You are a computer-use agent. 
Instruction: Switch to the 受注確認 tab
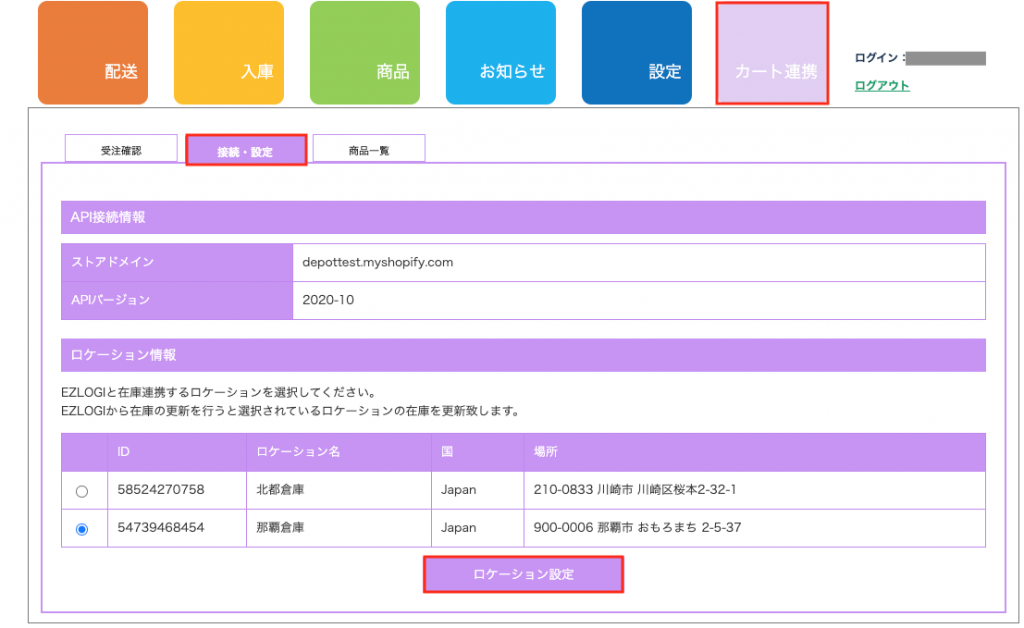121,150
